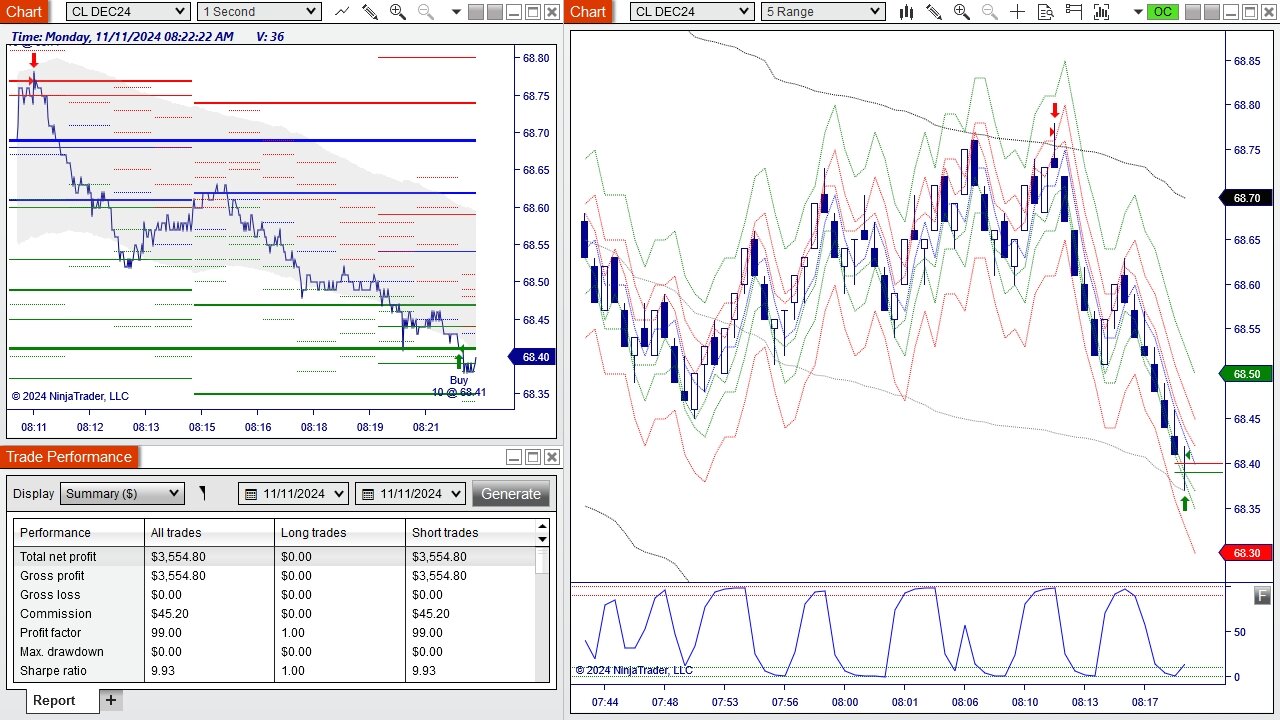Select the Total net profit row
The width and height of the screenshot is (1280, 720).
[275, 556]
